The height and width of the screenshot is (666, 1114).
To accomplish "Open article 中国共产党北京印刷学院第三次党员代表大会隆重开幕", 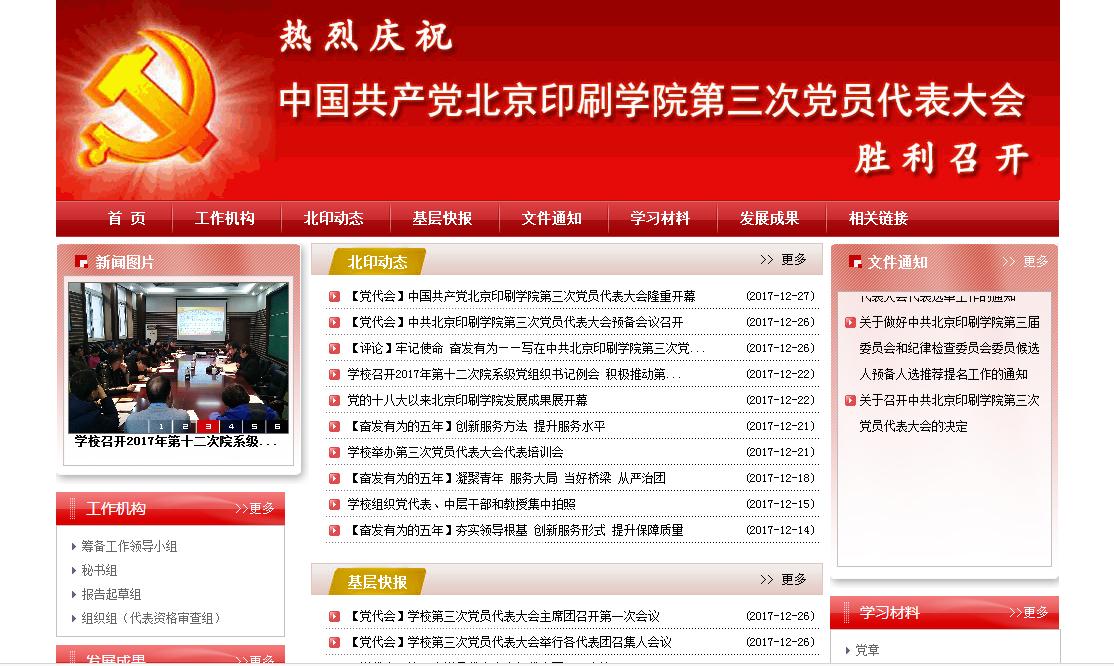I will 521,296.
